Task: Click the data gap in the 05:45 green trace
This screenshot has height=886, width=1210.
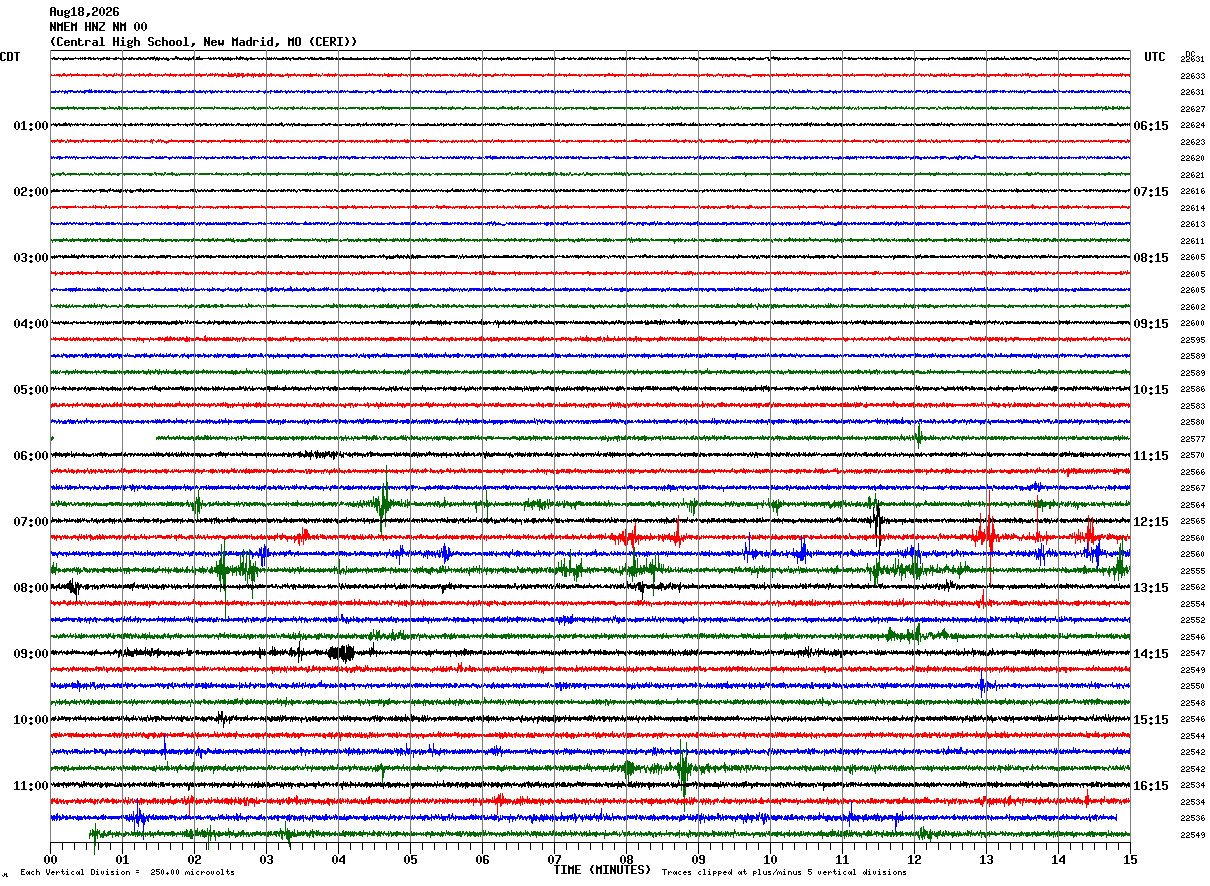Action: pyautogui.click(x=104, y=438)
